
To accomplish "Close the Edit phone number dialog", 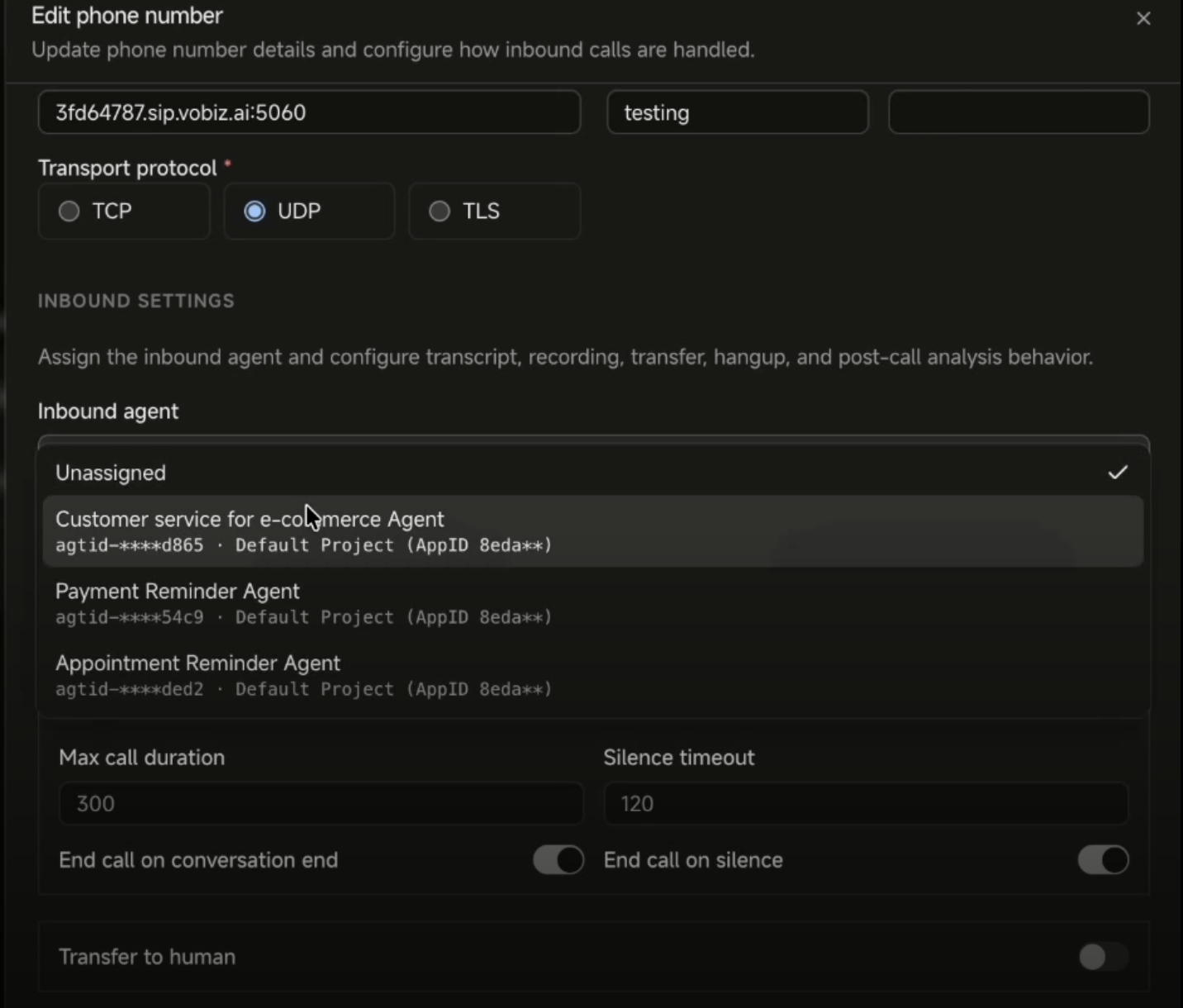I will coord(1143,18).
